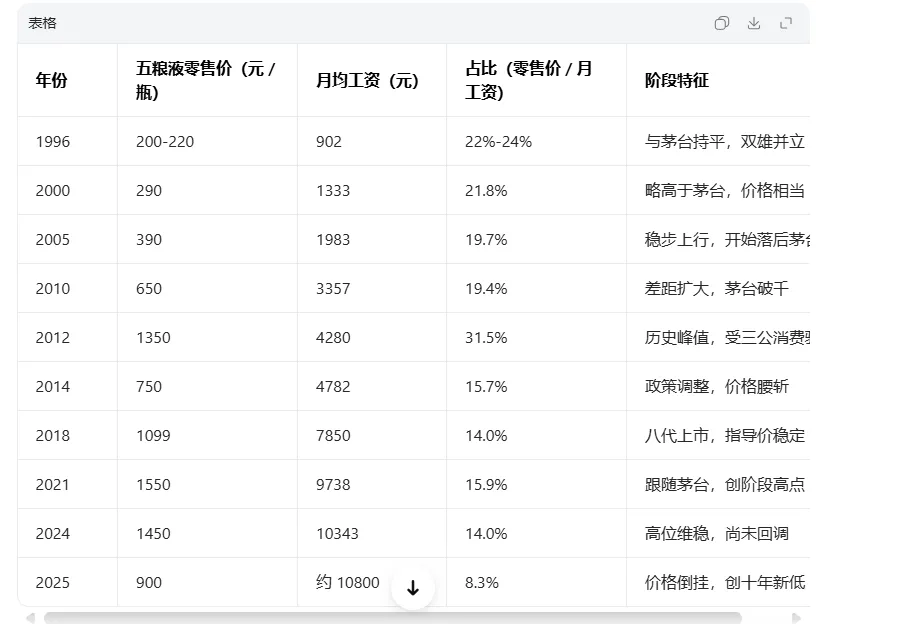898x624 pixels.
Task: Select the price cell 1450
Action: [207, 533]
